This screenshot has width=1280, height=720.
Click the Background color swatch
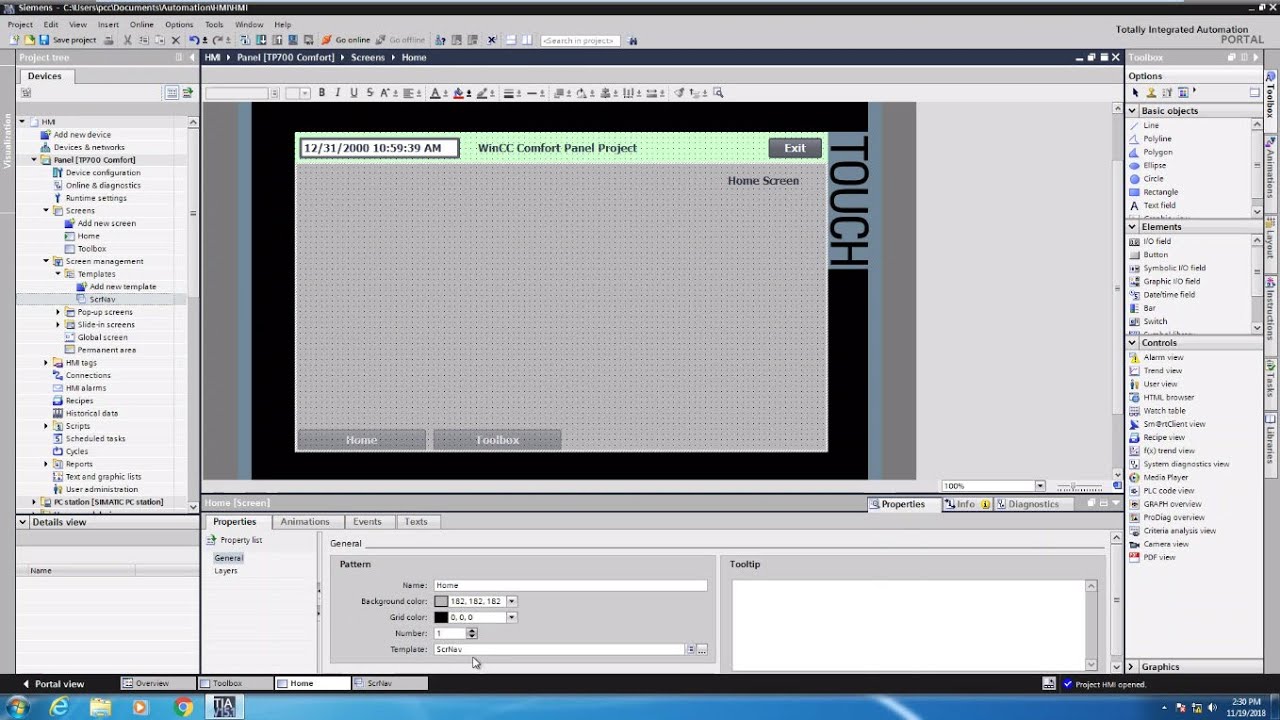click(x=441, y=601)
